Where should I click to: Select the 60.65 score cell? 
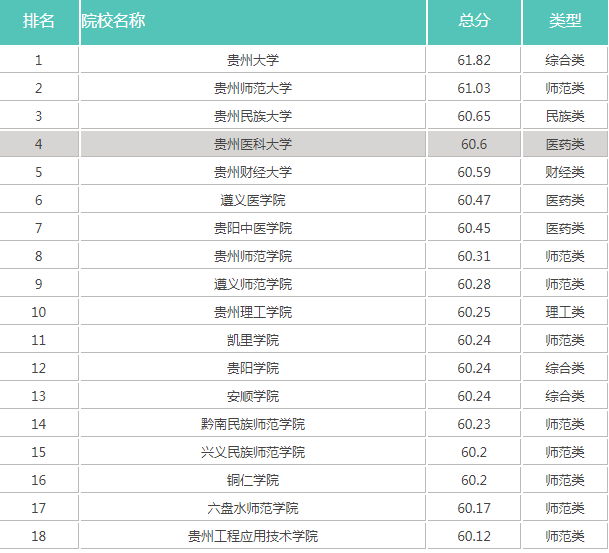click(474, 116)
